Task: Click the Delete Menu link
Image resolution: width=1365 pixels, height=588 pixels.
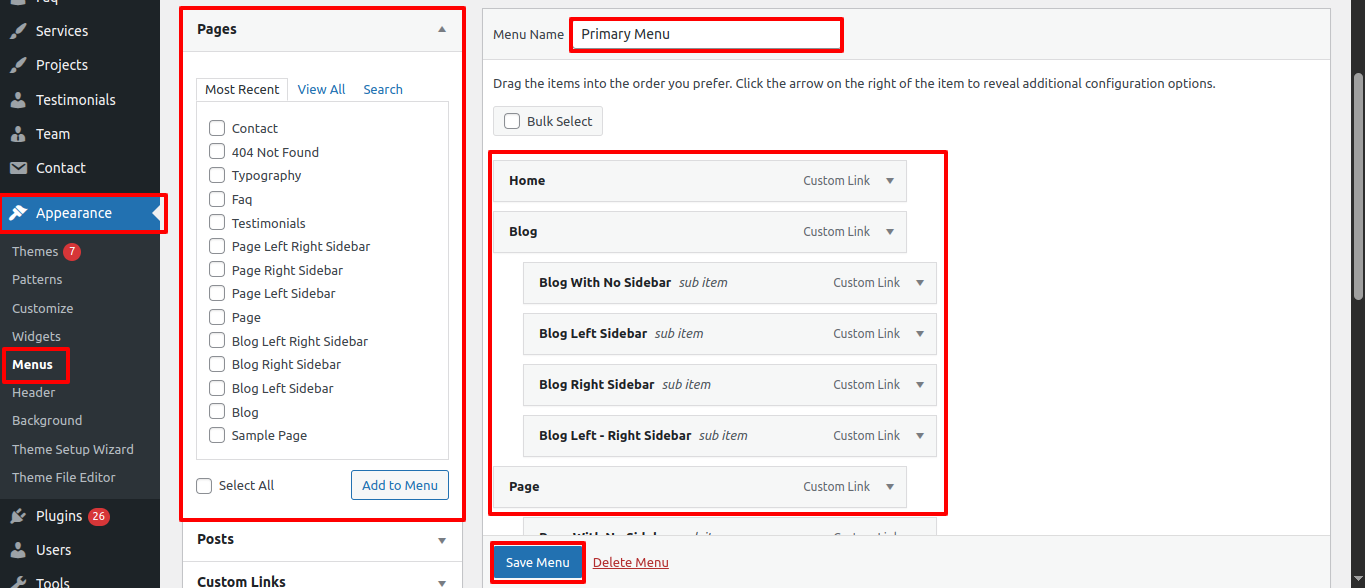Action: (631, 562)
